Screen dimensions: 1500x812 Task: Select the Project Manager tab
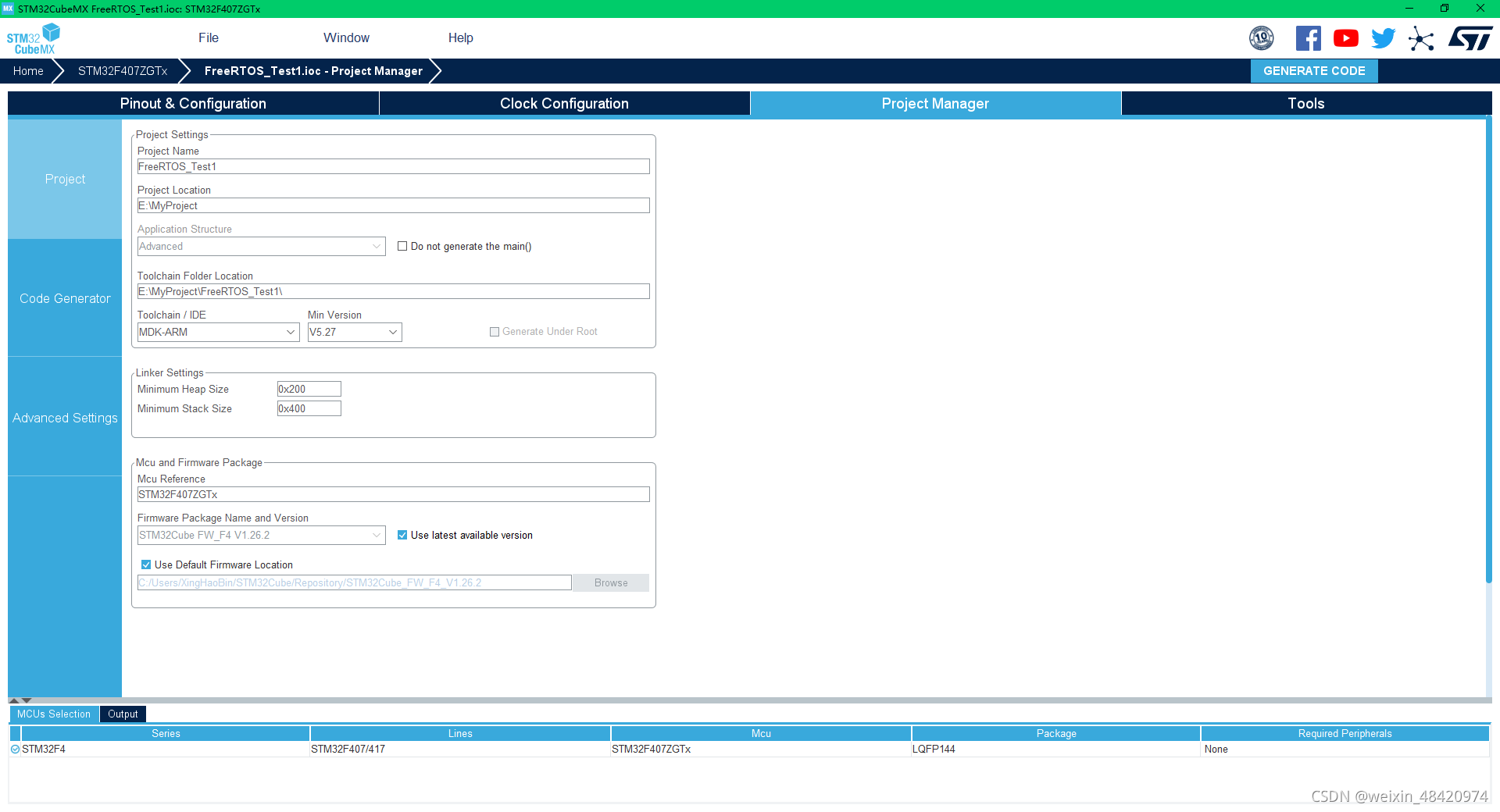tap(935, 103)
